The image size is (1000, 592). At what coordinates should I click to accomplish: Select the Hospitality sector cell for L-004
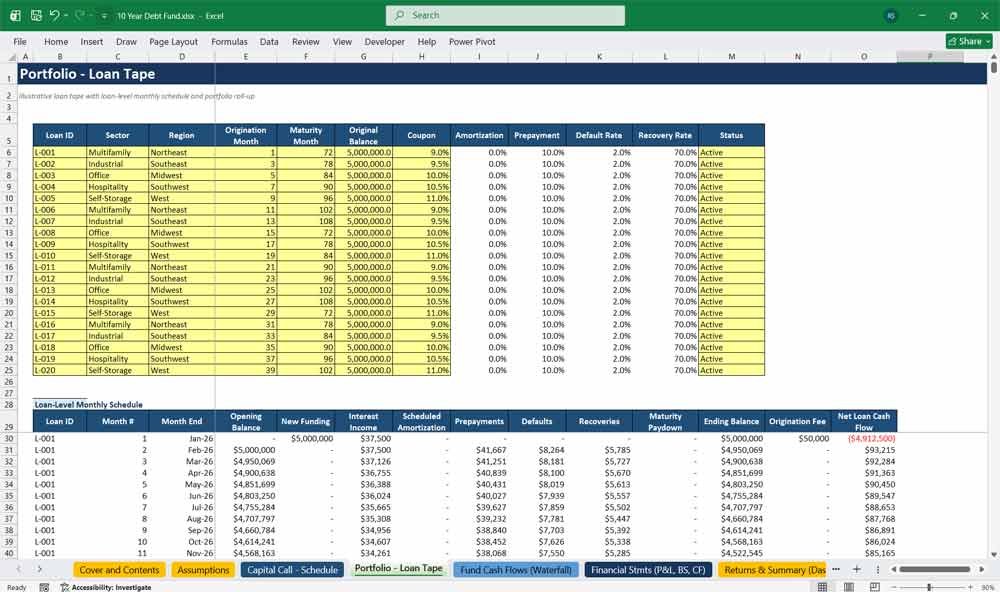pyautogui.click(x=117, y=187)
